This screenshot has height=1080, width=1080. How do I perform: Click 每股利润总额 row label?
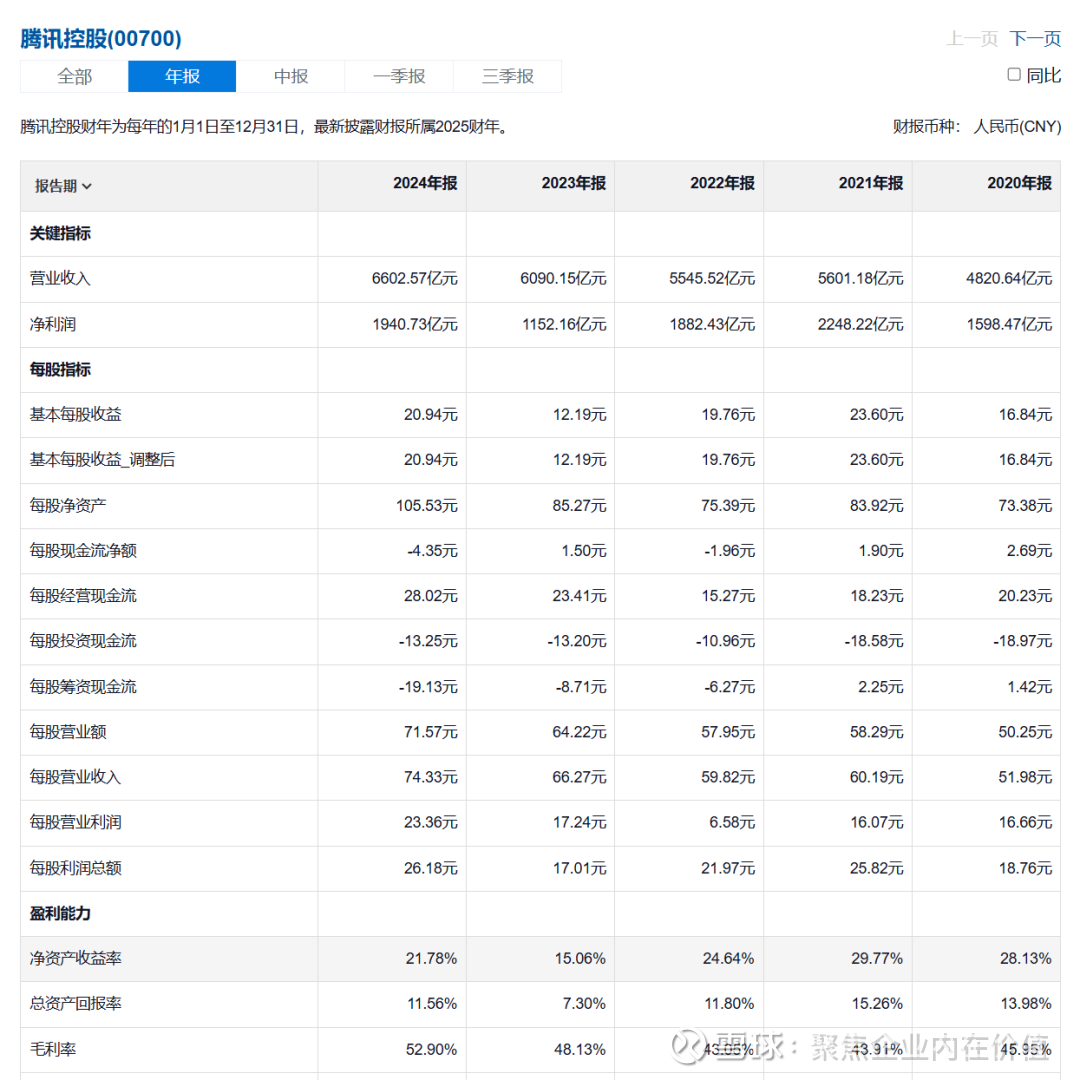point(76,868)
